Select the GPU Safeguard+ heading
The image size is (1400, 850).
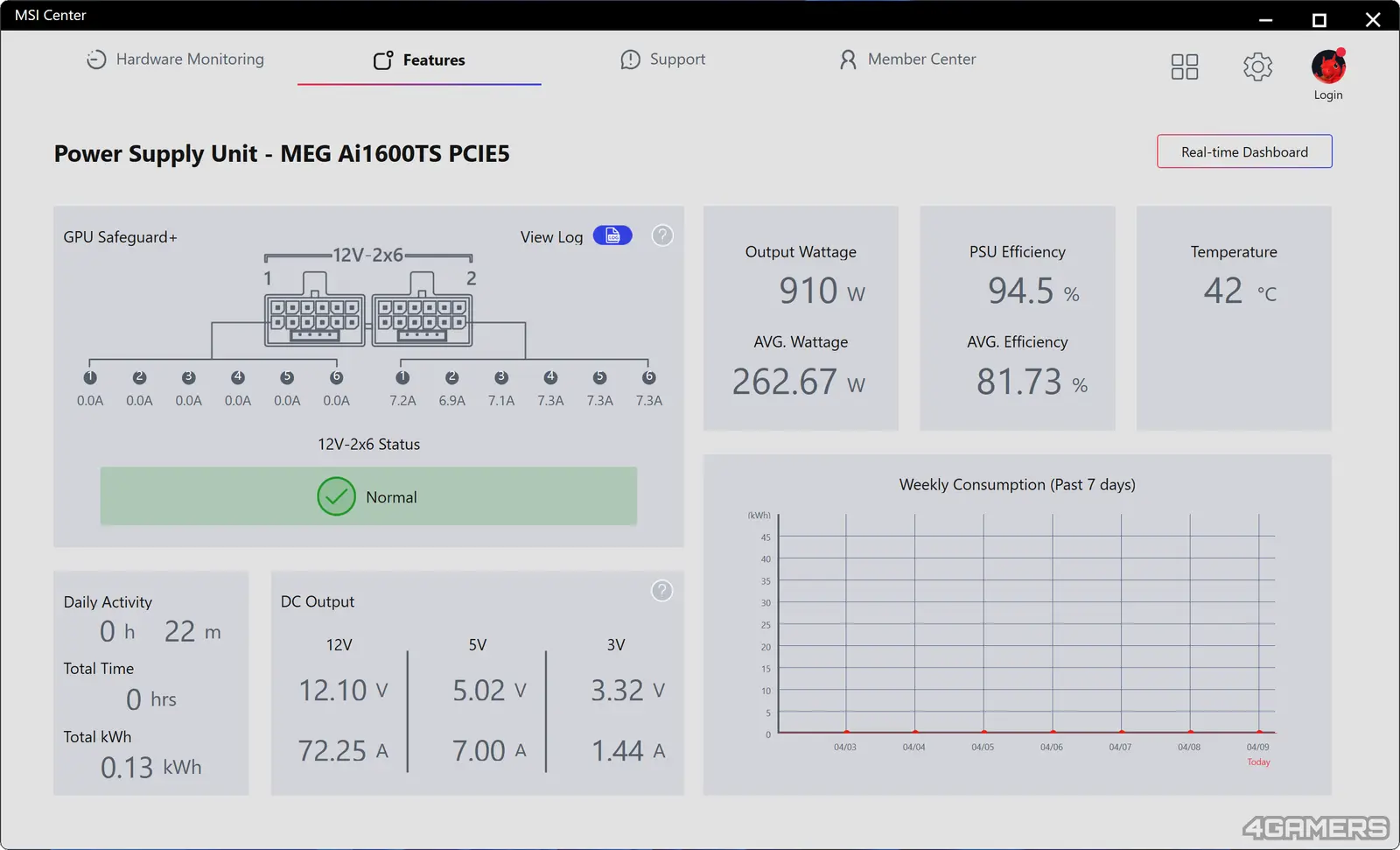120,237
